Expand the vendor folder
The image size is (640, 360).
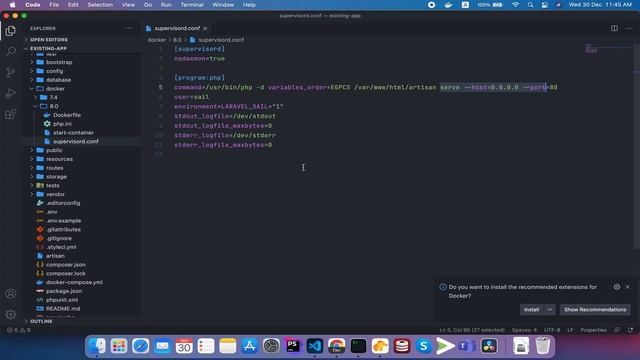coord(55,194)
